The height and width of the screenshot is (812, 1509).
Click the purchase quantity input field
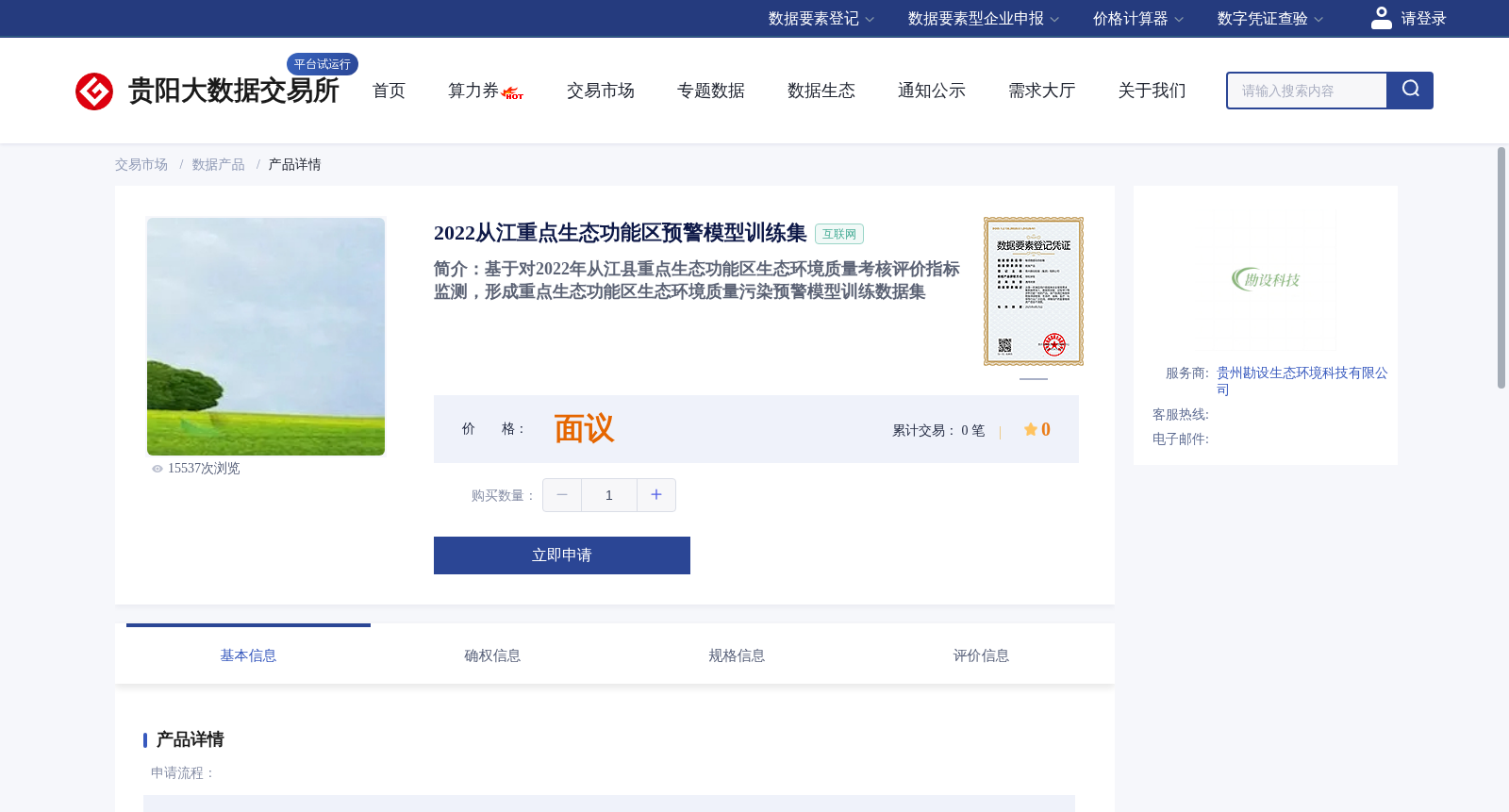[609, 495]
